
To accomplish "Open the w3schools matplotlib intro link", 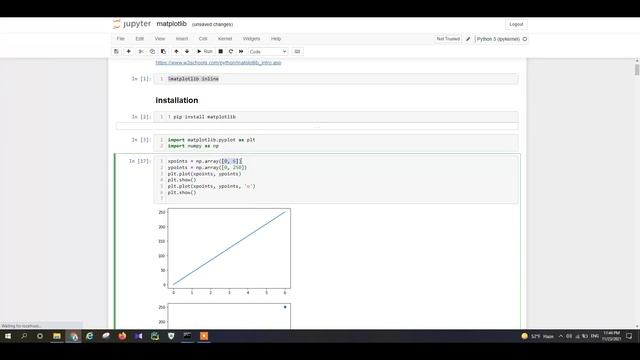I will [x=218, y=63].
